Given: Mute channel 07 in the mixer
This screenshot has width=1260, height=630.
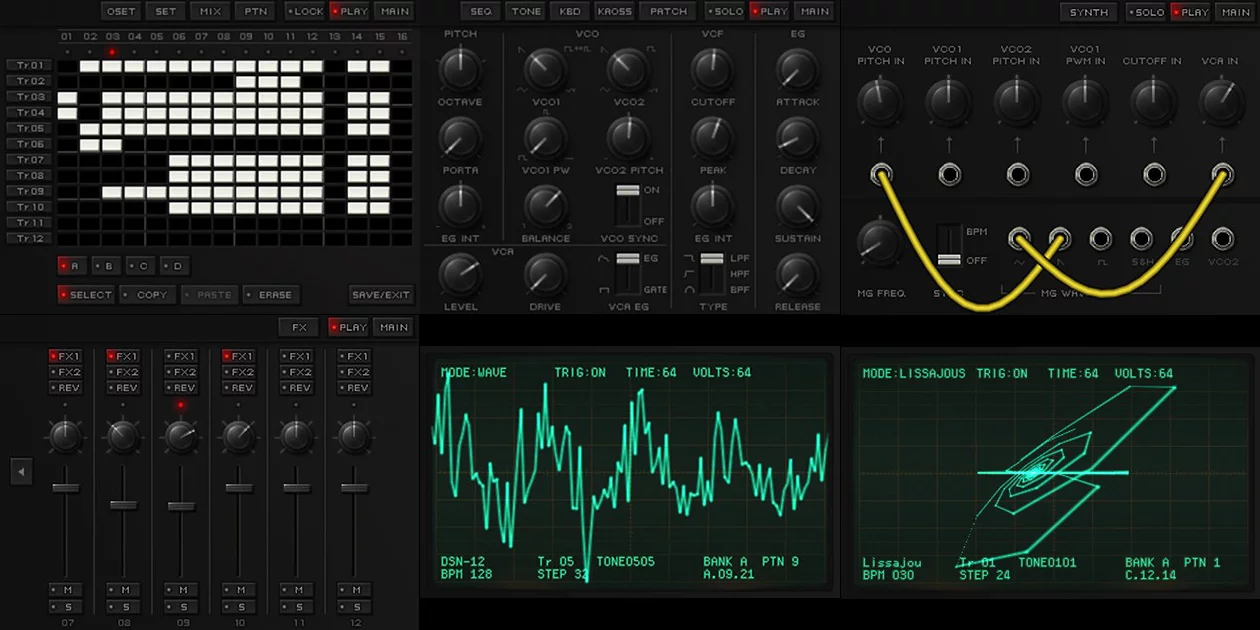Looking at the screenshot, I should pyautogui.click(x=65, y=591).
